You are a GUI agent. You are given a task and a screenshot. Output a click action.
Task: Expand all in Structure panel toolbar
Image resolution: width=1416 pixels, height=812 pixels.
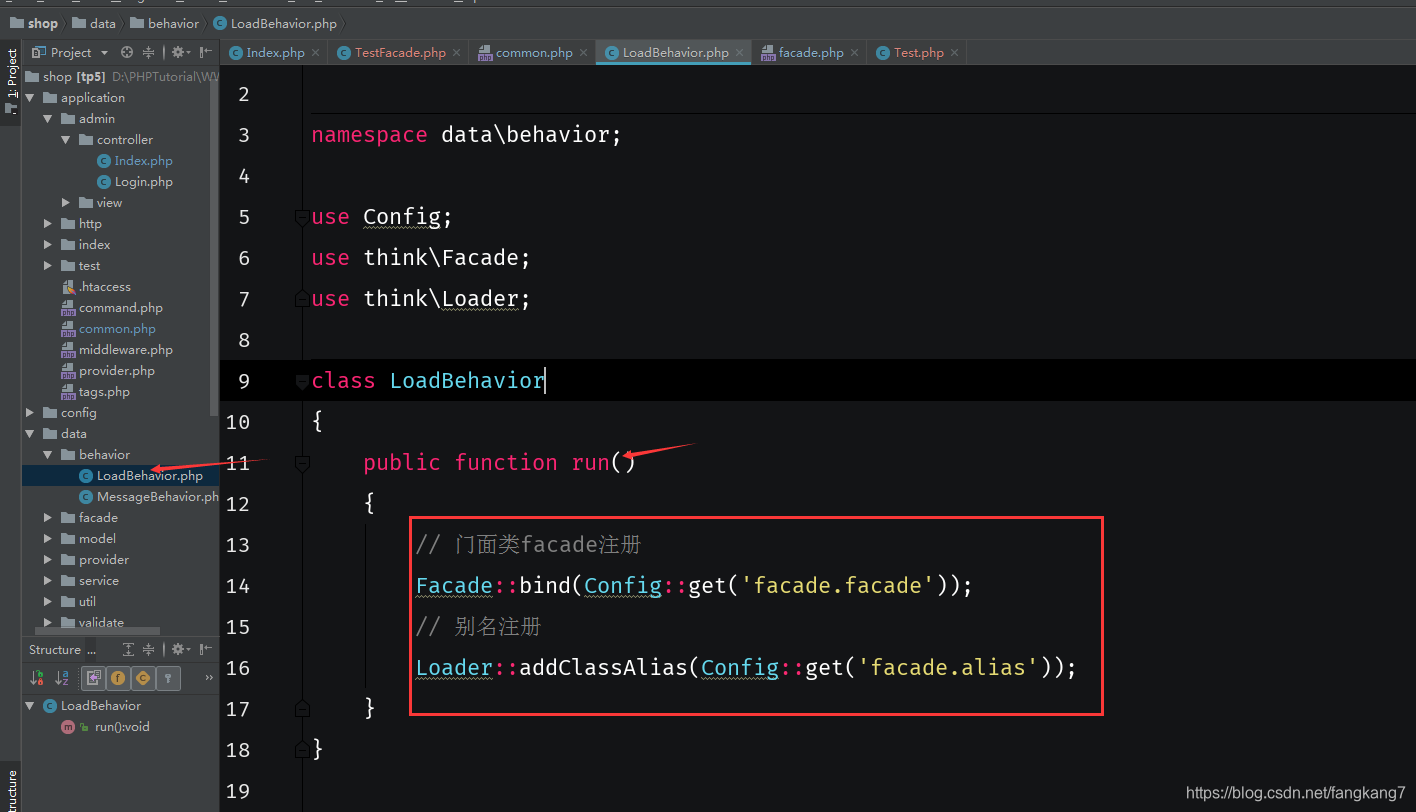click(x=128, y=649)
